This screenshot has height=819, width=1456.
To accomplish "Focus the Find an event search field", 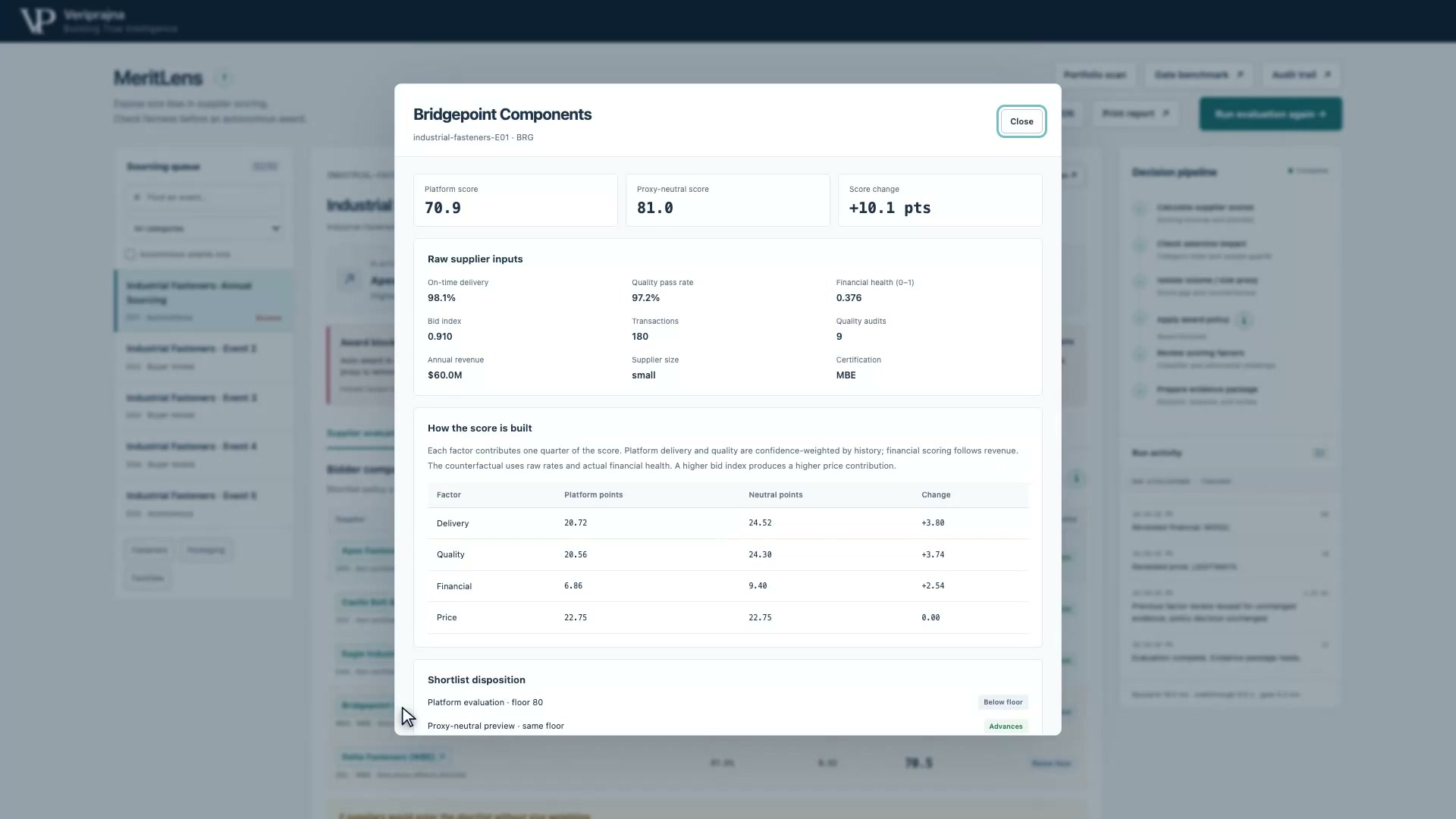I will (205, 197).
